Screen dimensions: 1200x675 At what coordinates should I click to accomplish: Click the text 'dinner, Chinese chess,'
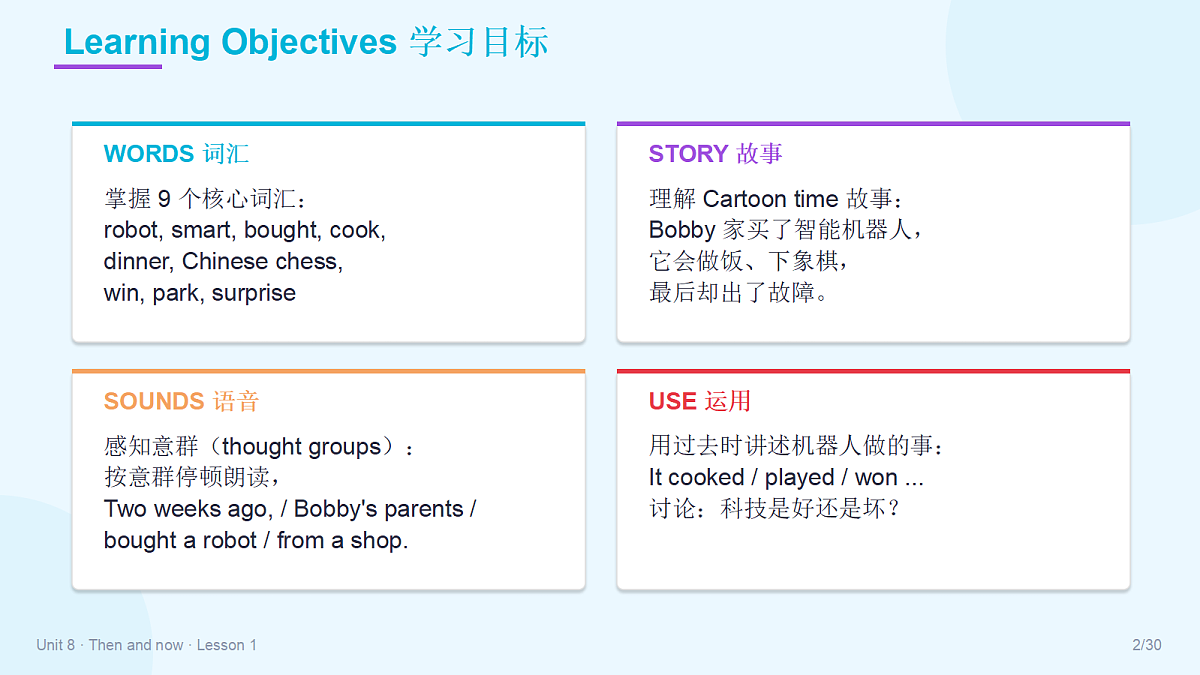pyautogui.click(x=224, y=261)
